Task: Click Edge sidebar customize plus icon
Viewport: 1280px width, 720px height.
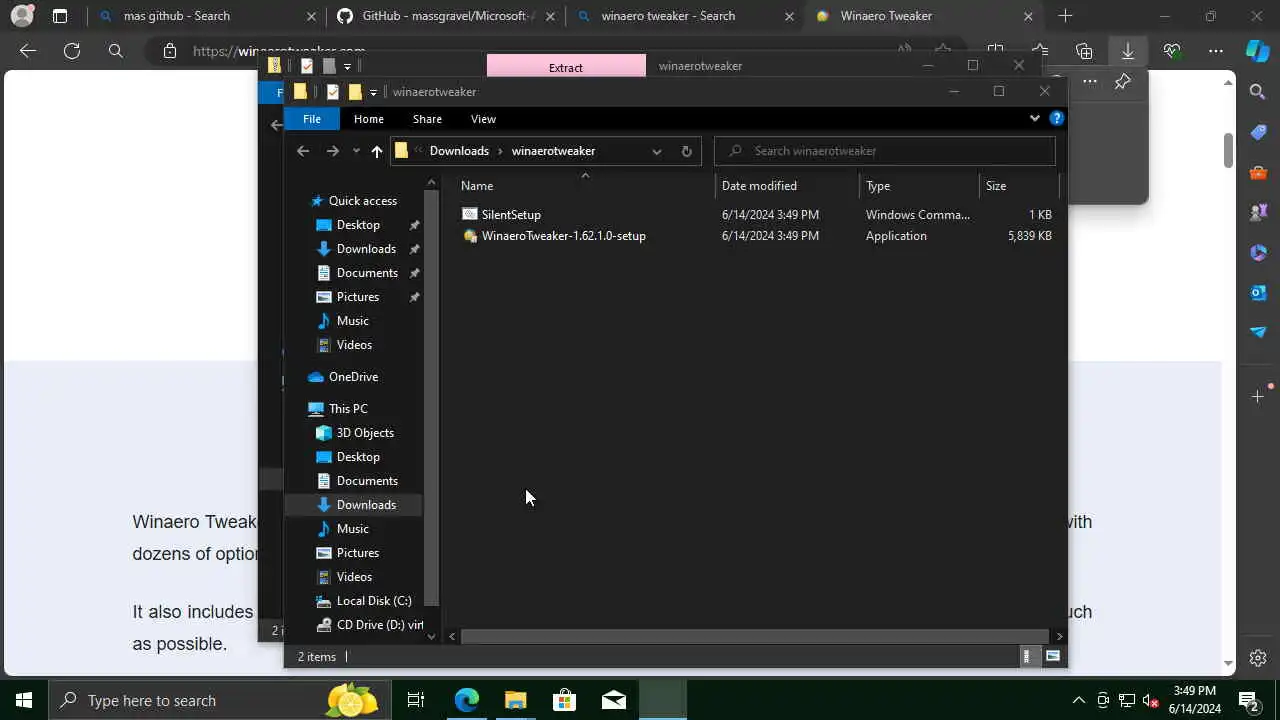Action: (1258, 397)
